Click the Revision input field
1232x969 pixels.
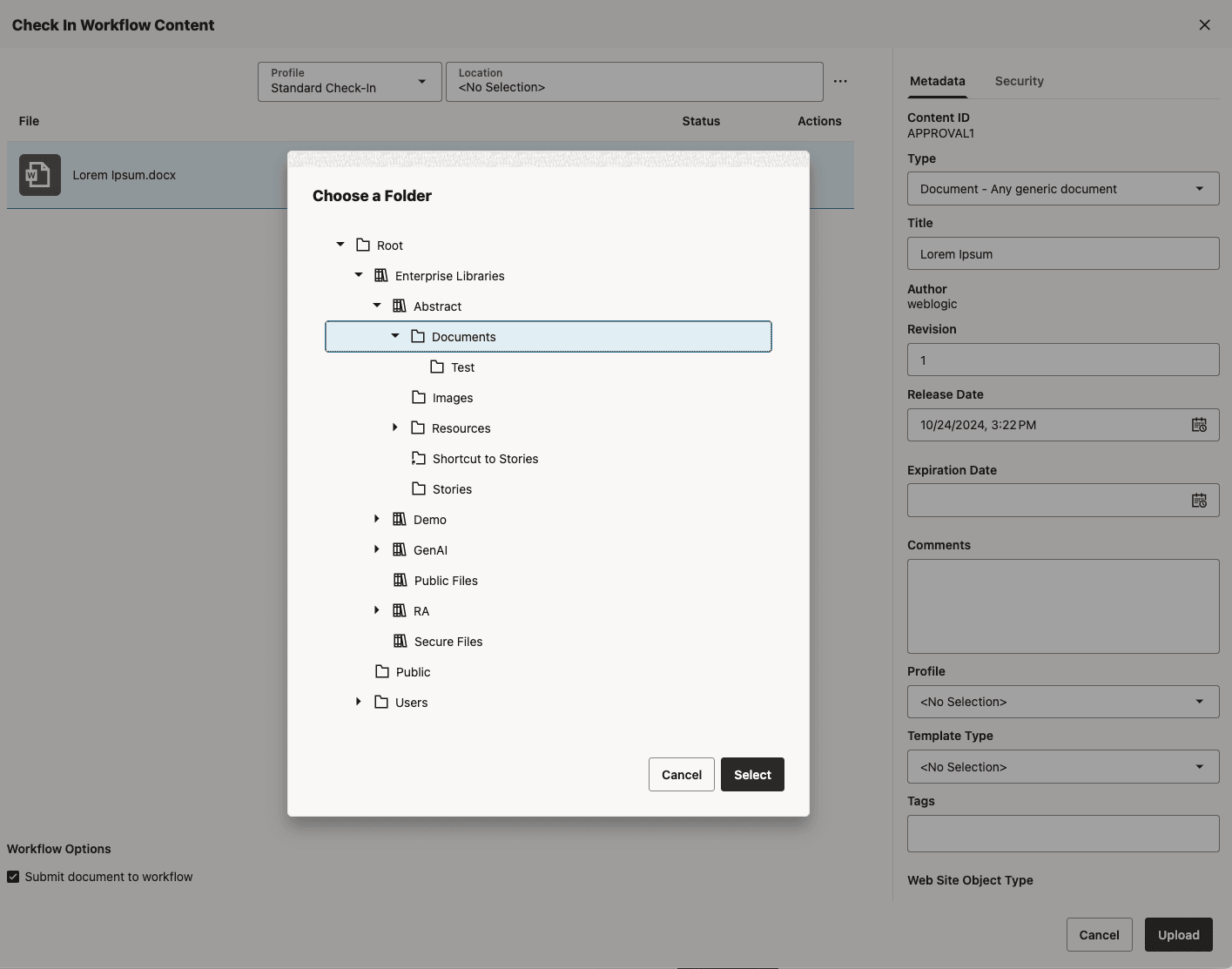point(1063,360)
